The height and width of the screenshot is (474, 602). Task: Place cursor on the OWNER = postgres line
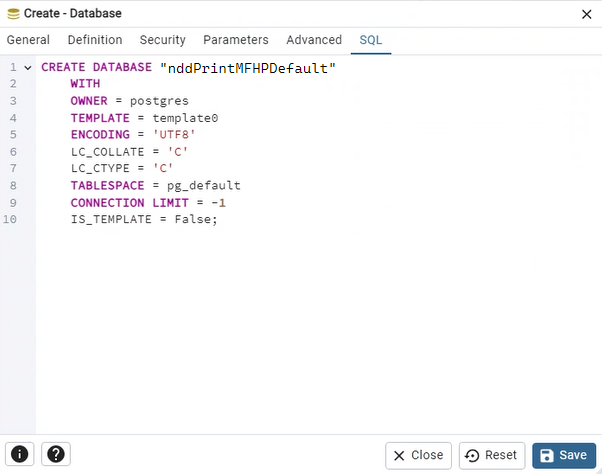point(129,101)
